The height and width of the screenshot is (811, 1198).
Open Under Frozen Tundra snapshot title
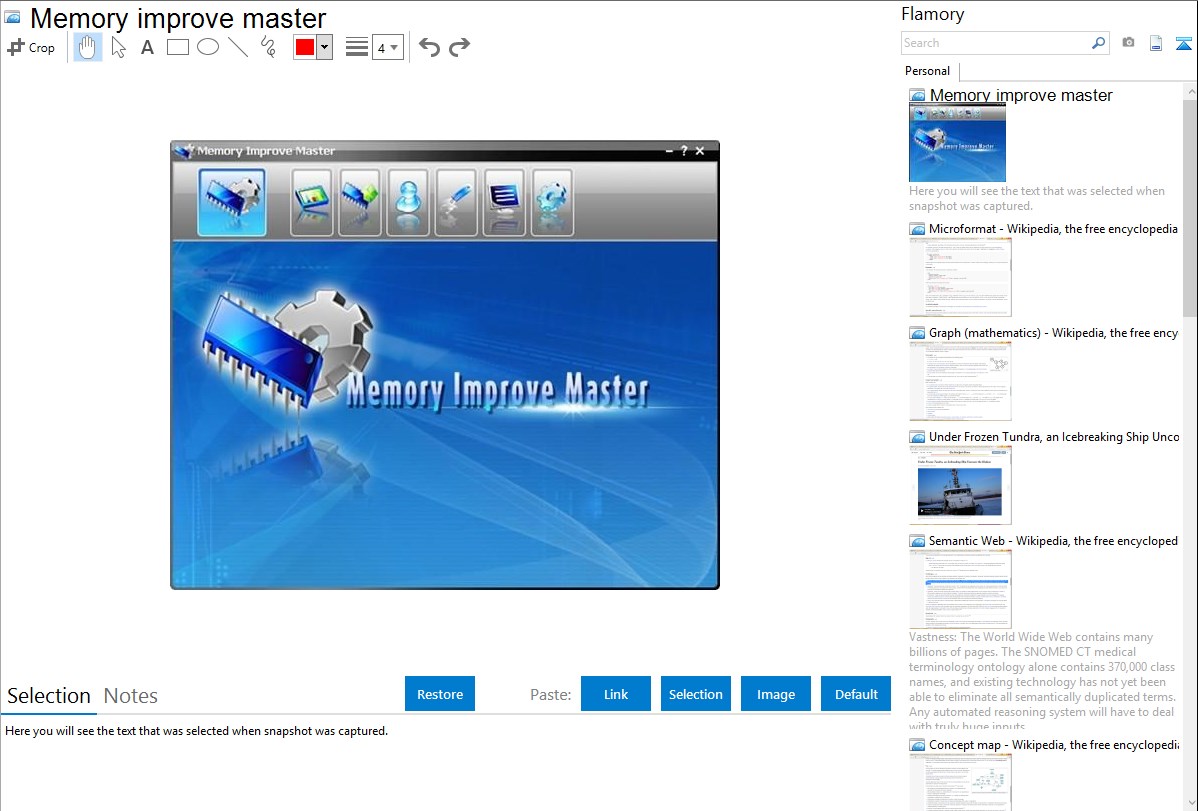tap(1054, 436)
